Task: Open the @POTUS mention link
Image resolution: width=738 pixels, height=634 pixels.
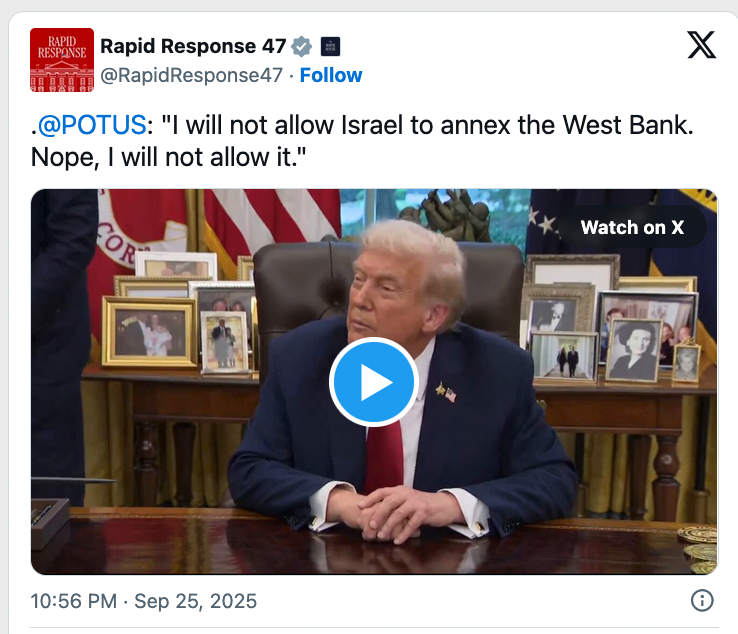Action: pos(92,125)
